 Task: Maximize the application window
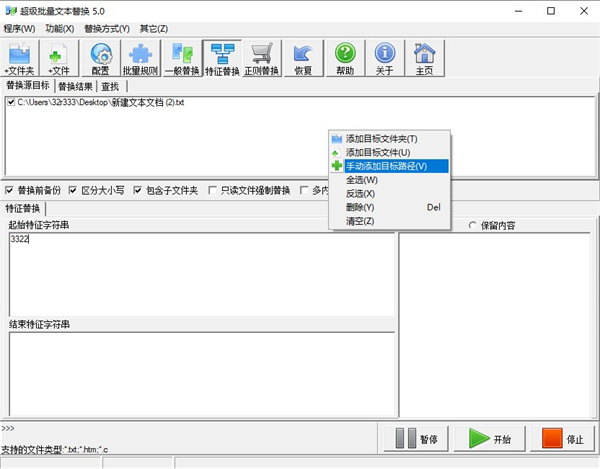551,11
